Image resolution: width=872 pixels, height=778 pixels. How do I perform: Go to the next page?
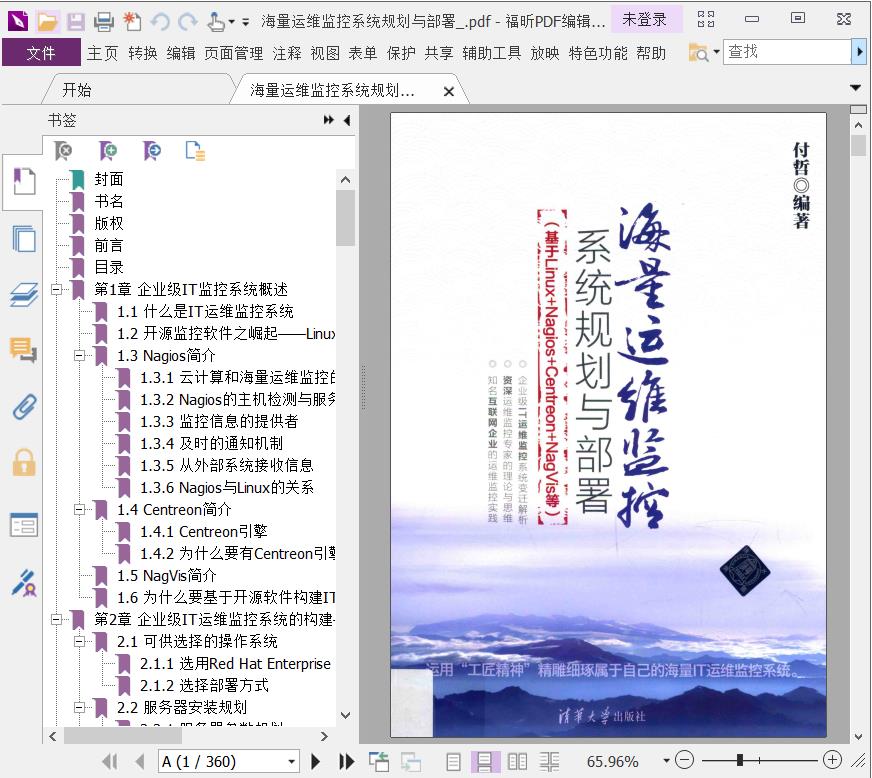(315, 761)
